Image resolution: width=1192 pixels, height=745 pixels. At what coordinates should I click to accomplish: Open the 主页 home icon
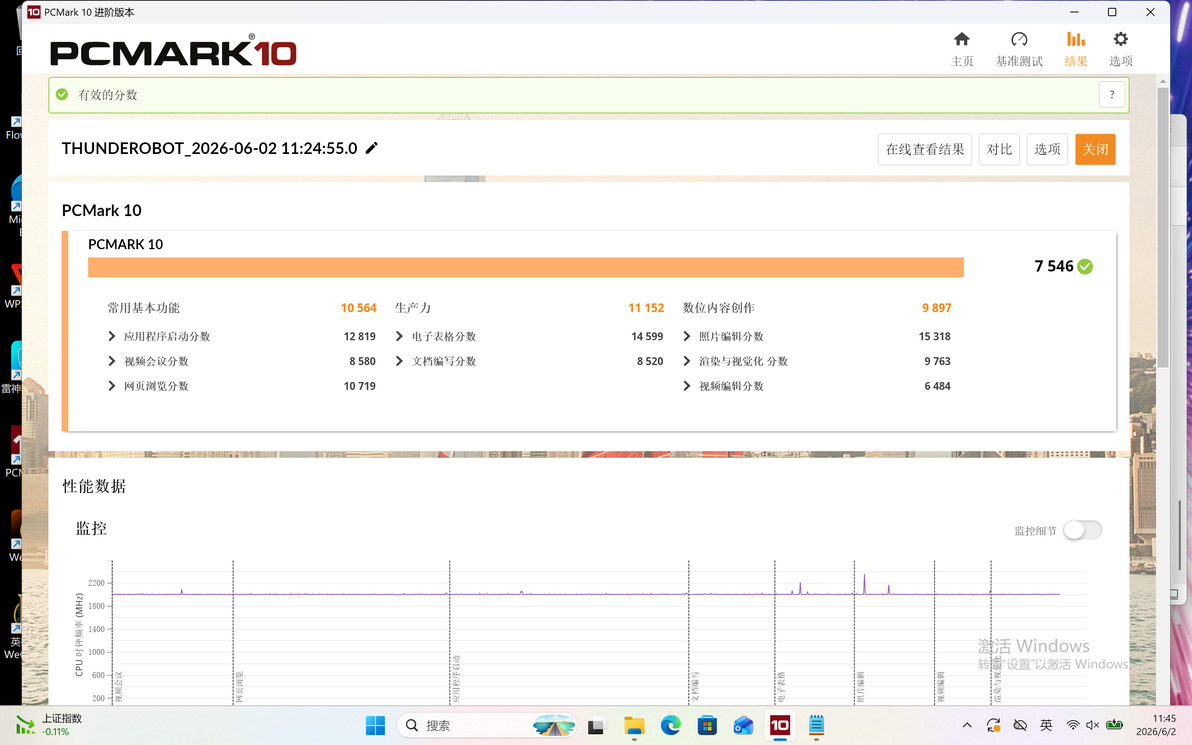(962, 39)
